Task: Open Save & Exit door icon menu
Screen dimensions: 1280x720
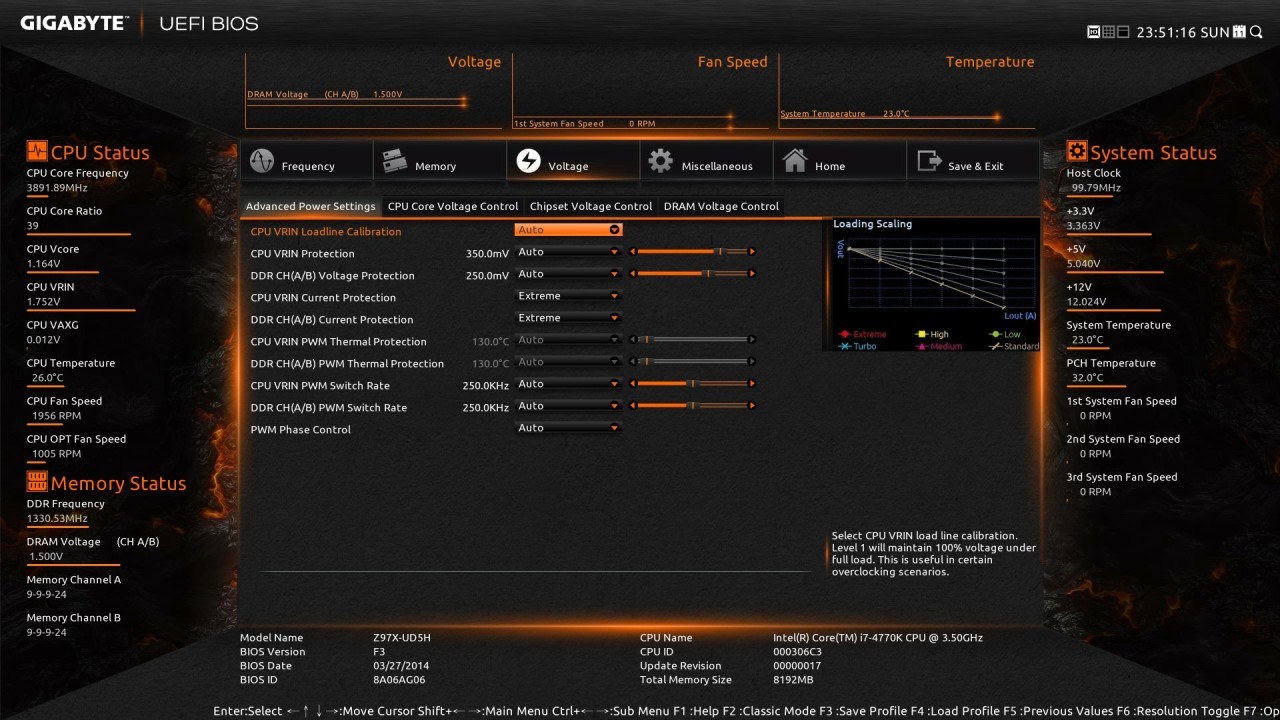Action: click(x=929, y=161)
